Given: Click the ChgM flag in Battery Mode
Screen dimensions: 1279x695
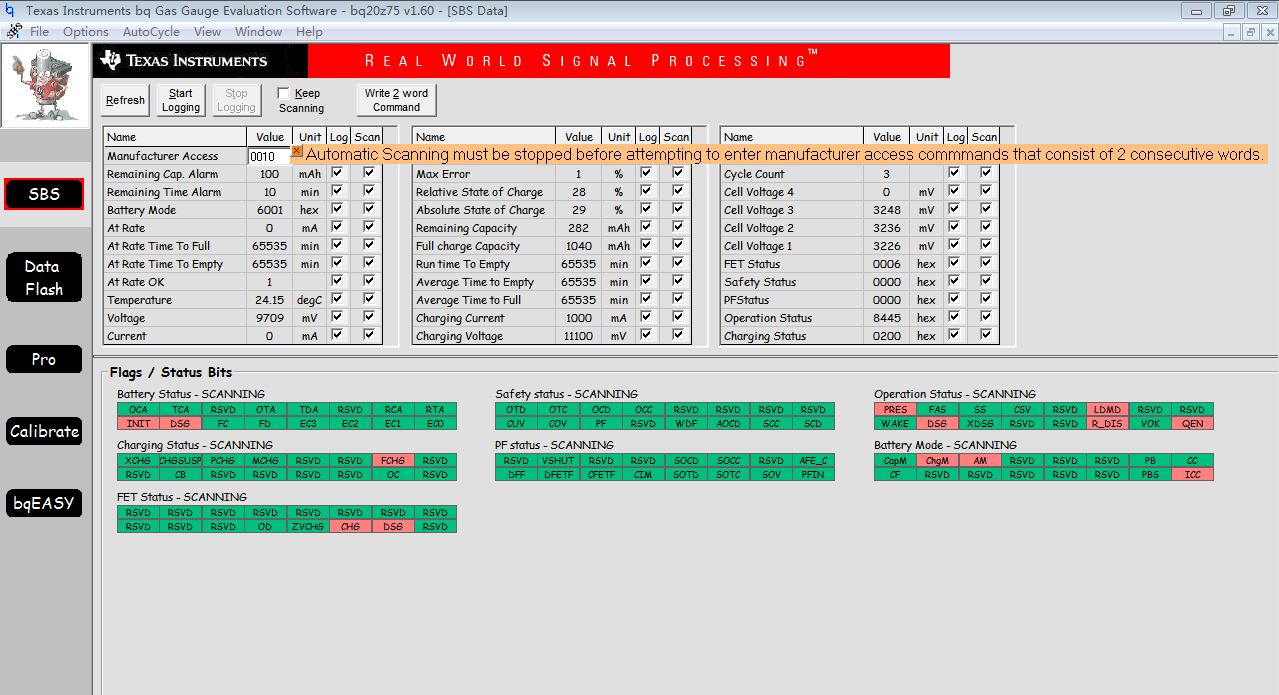Looking at the screenshot, I should [937, 461].
